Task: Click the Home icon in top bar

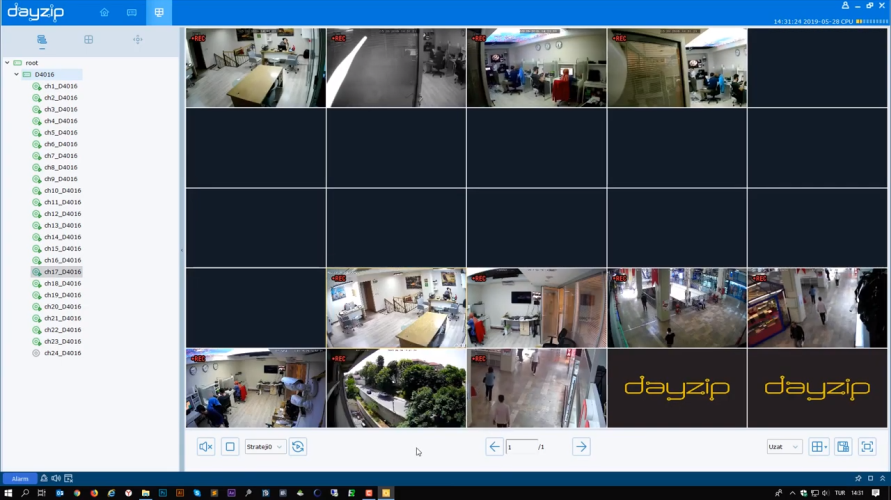Action: [x=104, y=13]
